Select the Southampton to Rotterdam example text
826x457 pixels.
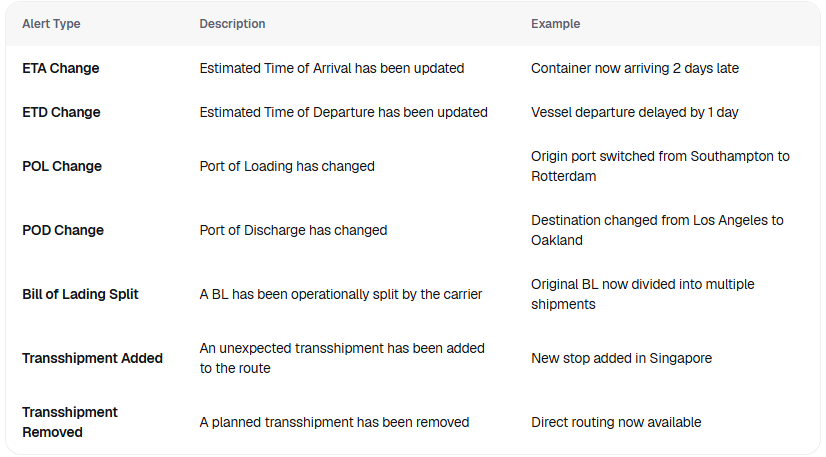pos(660,166)
